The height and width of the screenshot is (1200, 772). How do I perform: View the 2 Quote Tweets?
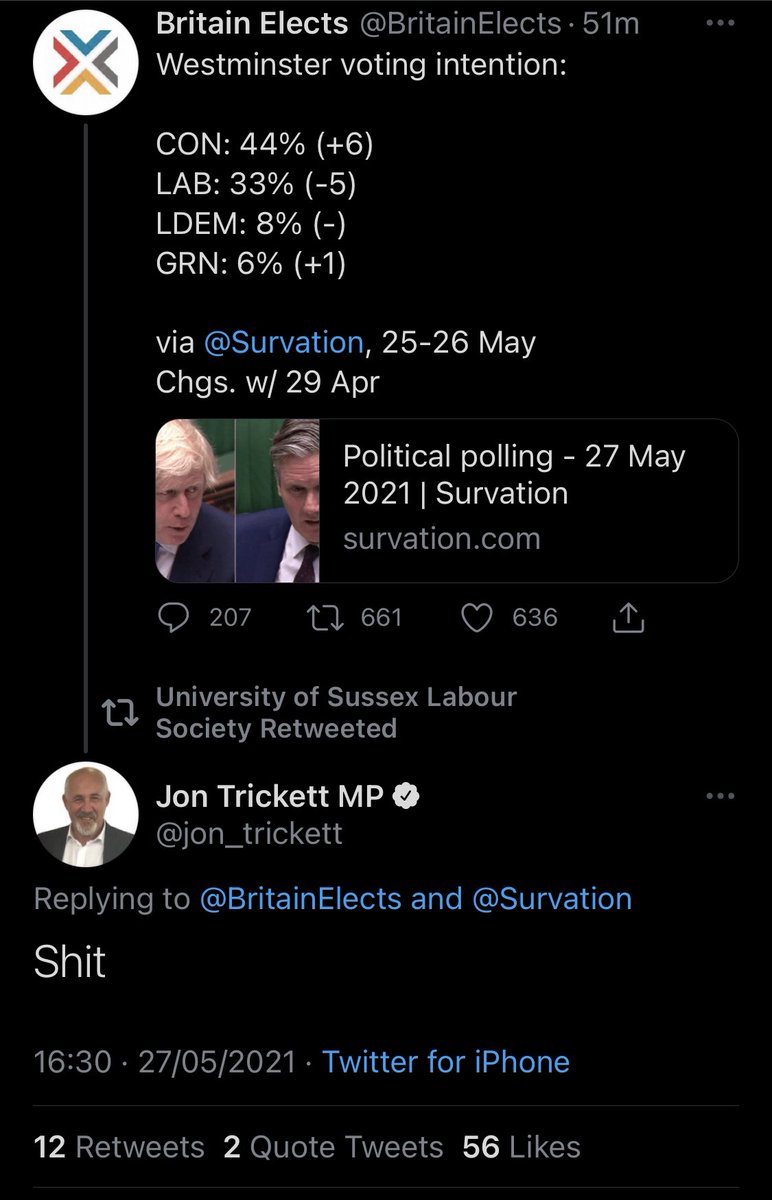pyautogui.click(x=333, y=1147)
